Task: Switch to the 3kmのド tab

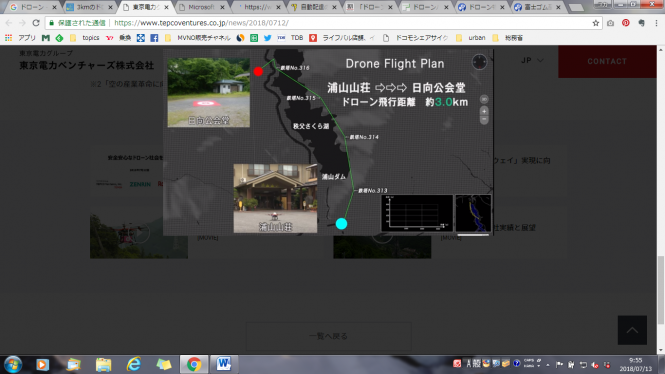Action: [90, 7]
